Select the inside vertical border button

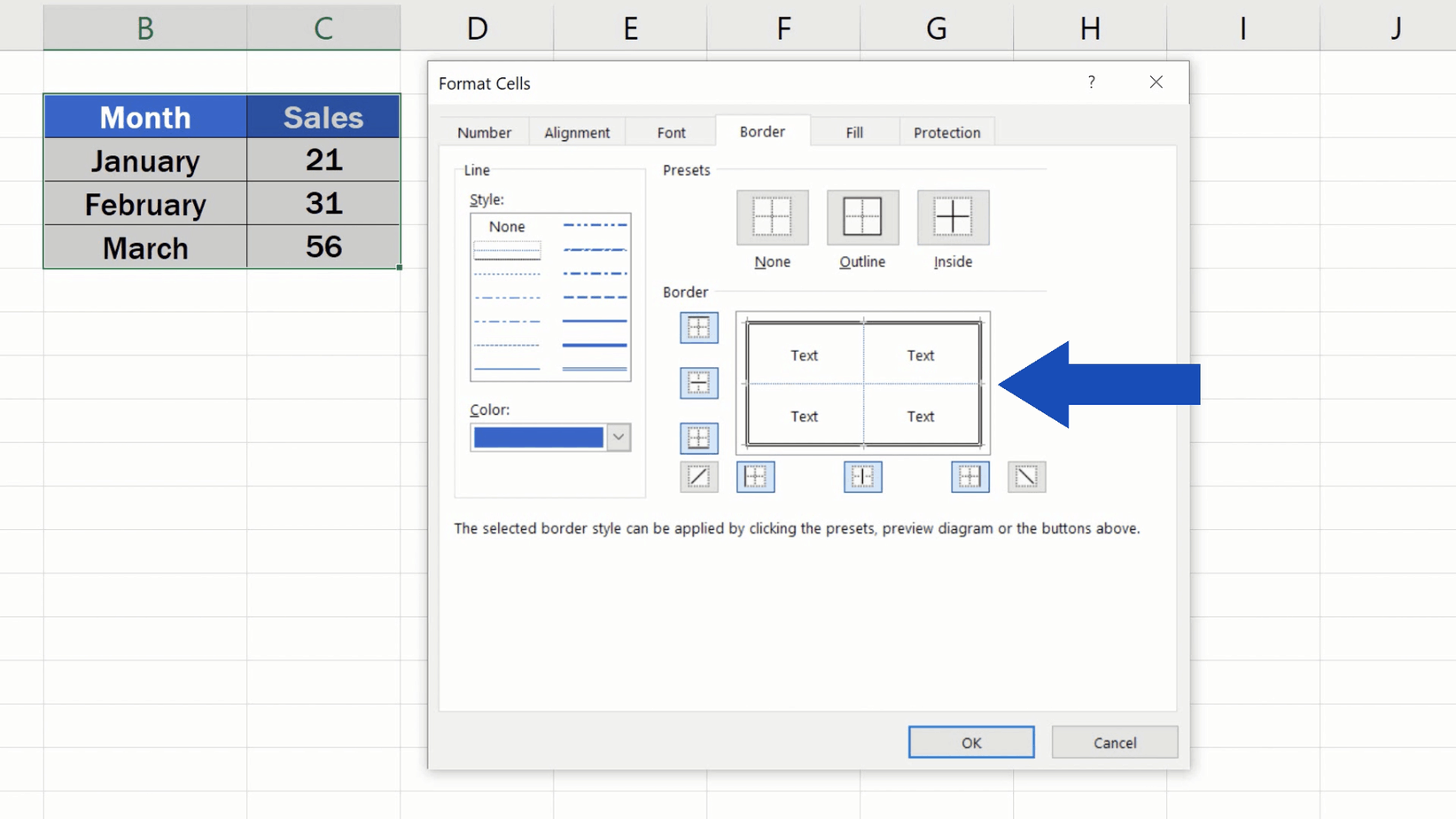[x=861, y=476]
